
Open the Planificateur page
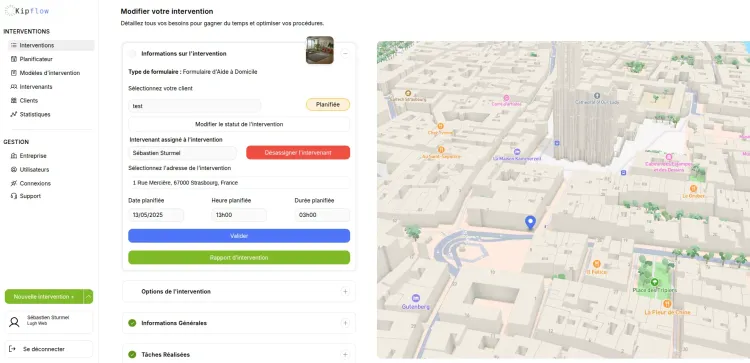(x=36, y=59)
